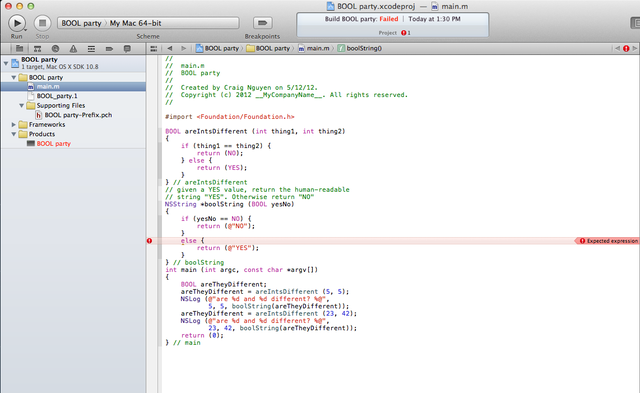Go back in editor history arrow
640x393 pixels.
point(170,48)
